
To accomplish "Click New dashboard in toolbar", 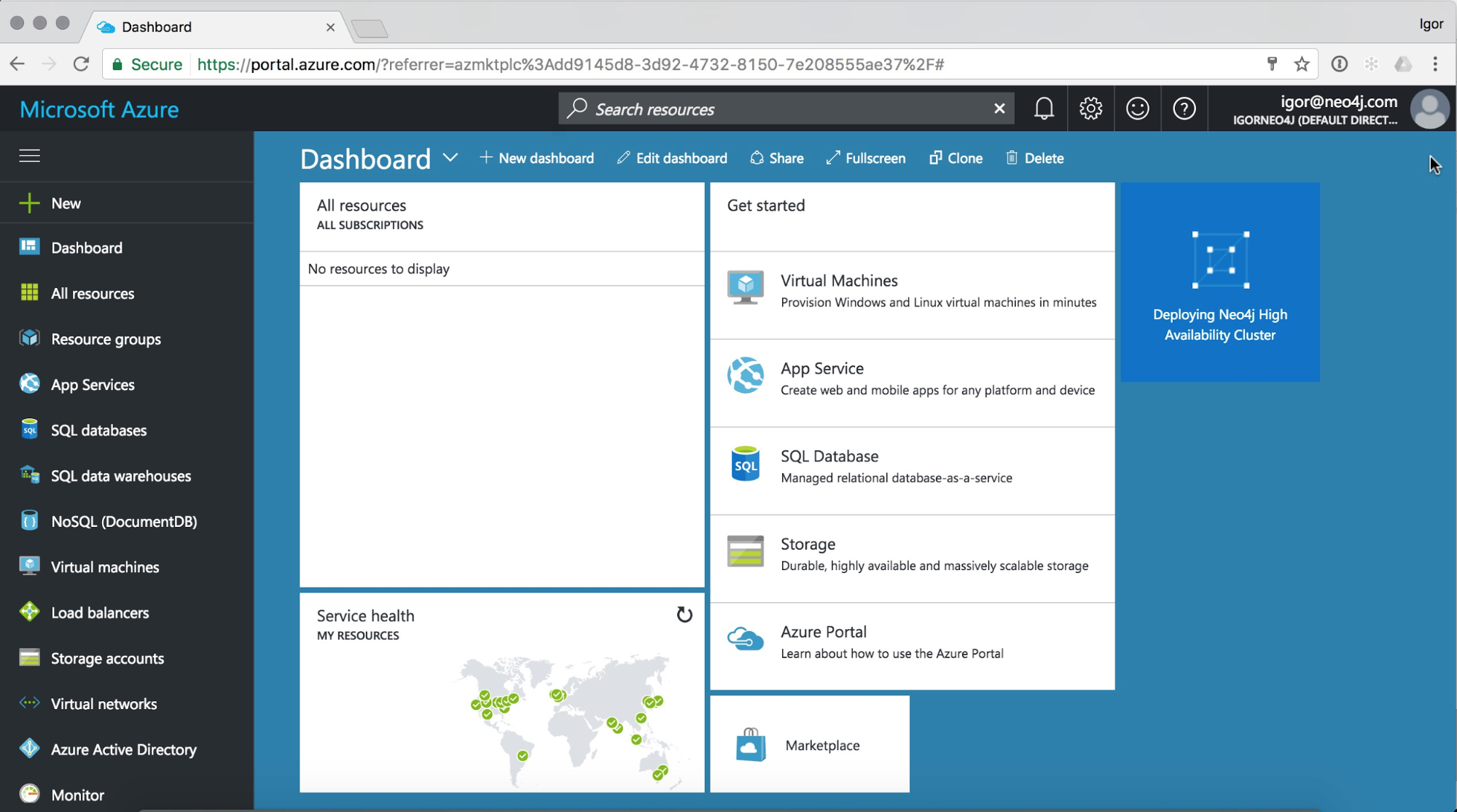I will pyautogui.click(x=536, y=158).
